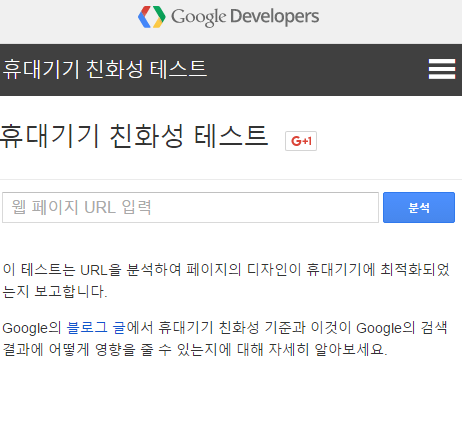The width and height of the screenshot is (462, 427).
Task: Open the hamburger menu icon
Action: click(x=442, y=69)
